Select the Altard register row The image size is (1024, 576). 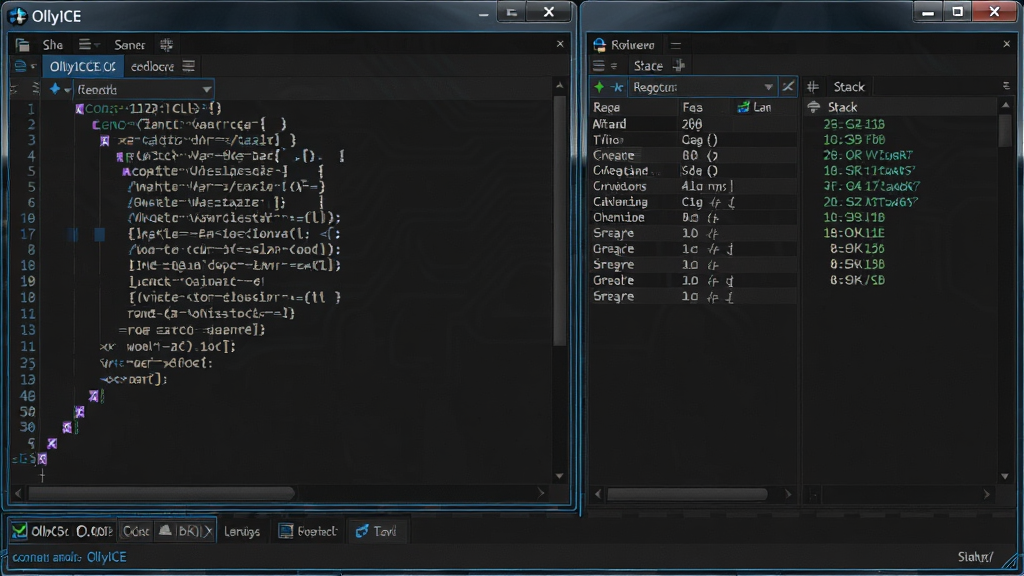pos(693,123)
